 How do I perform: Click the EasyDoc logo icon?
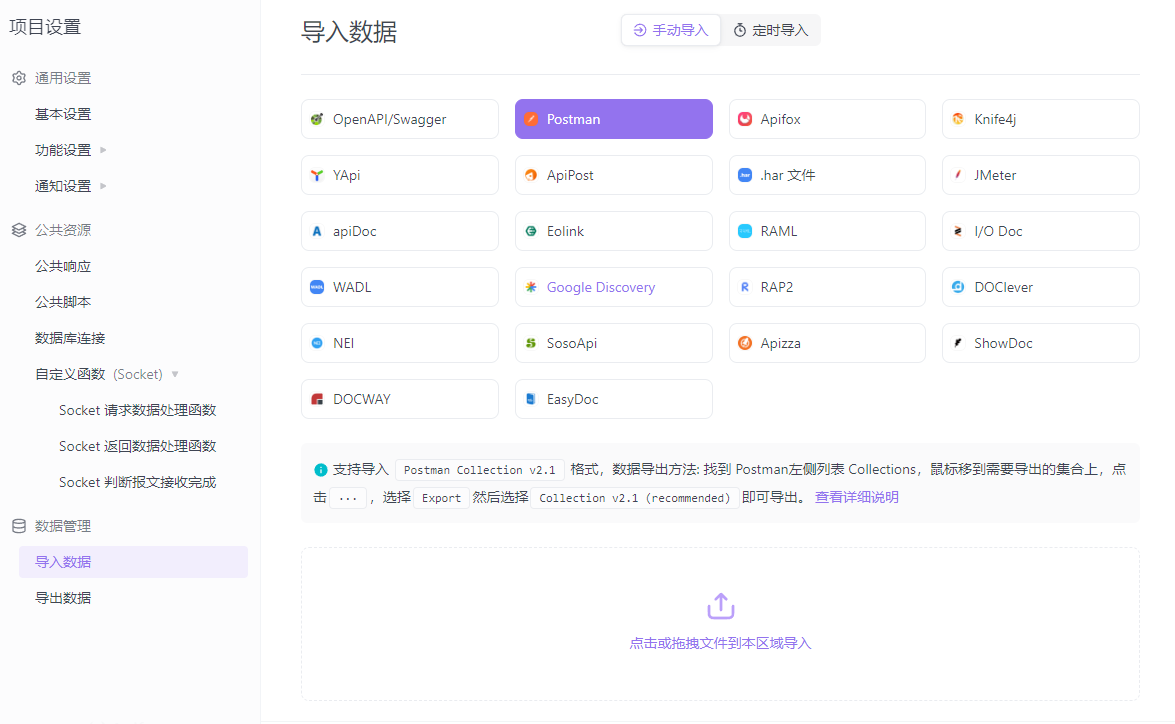click(x=531, y=399)
